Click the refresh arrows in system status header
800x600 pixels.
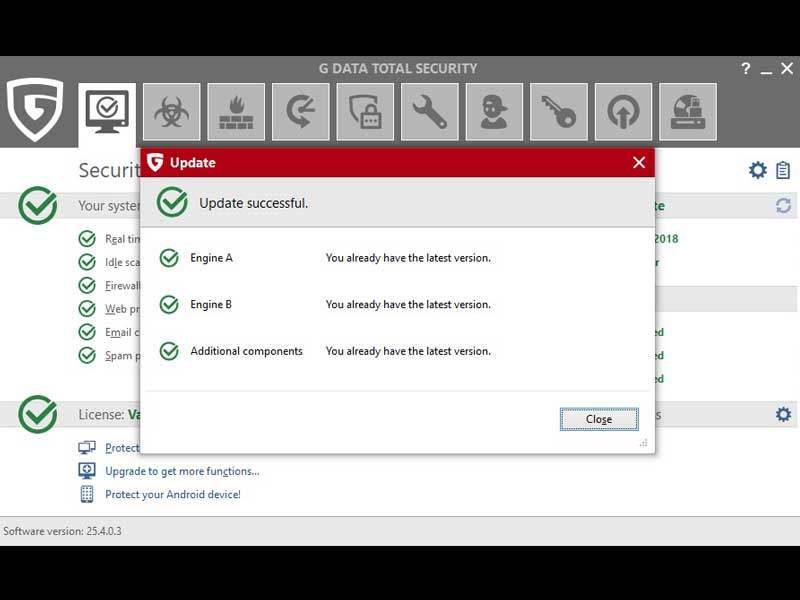tap(783, 205)
